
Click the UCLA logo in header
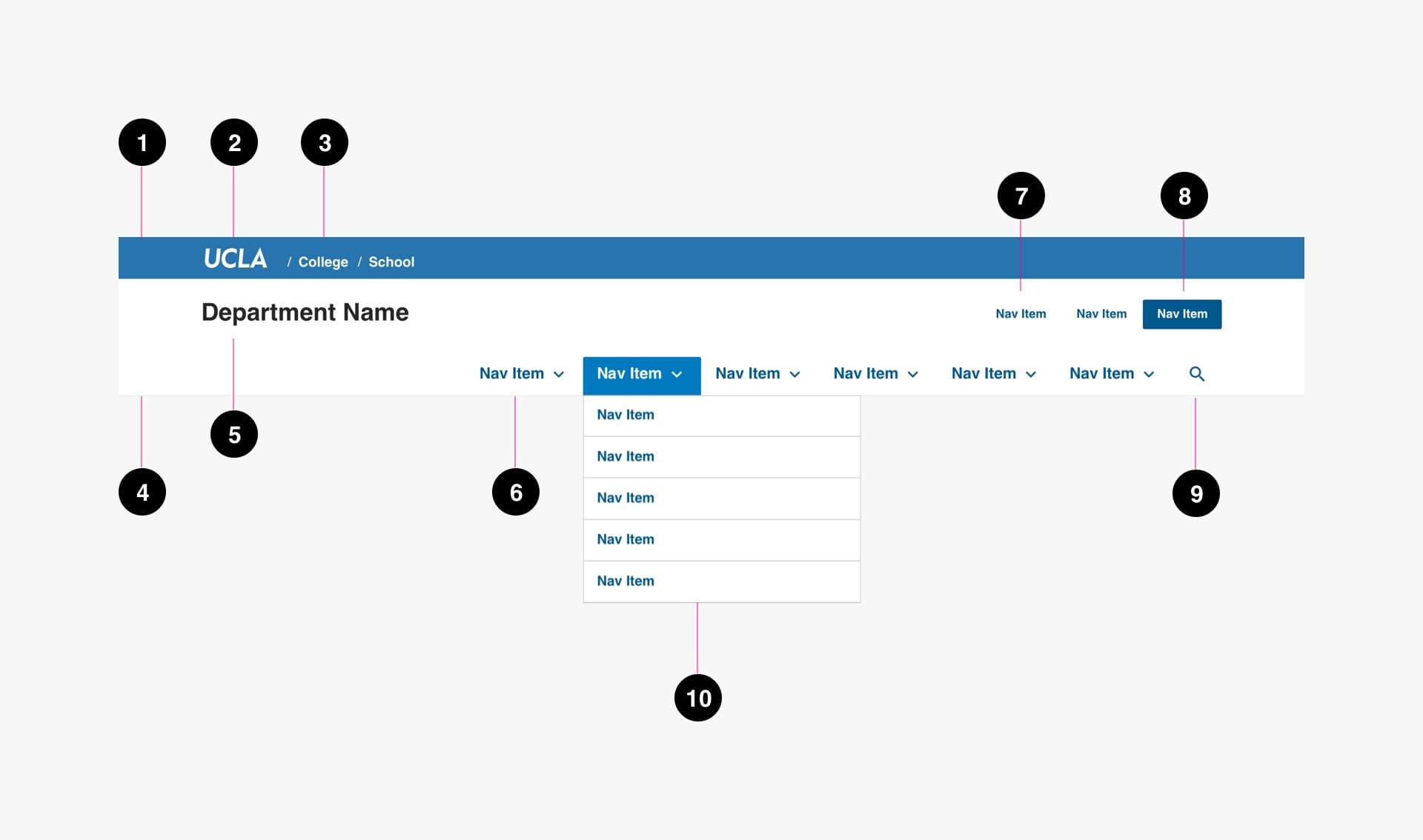235,259
